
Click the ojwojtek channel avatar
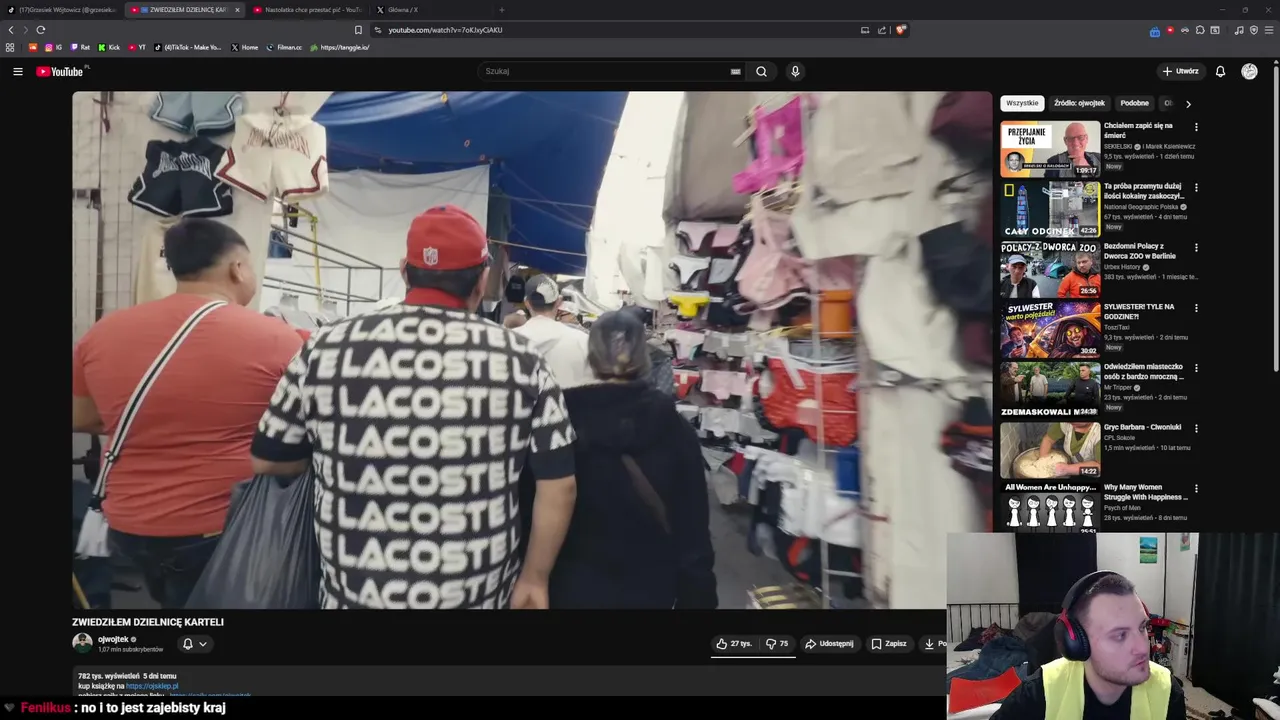[82, 643]
